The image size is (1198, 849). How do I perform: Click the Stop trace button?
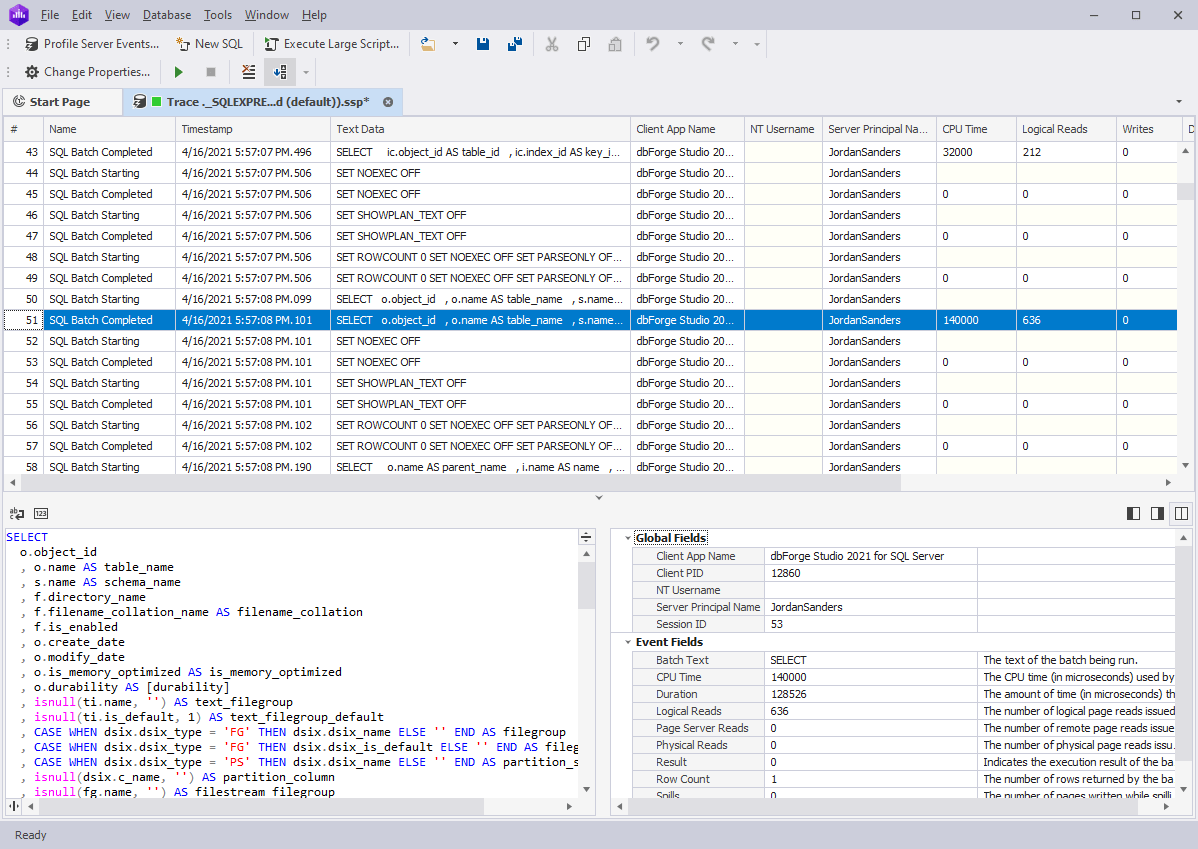point(211,71)
